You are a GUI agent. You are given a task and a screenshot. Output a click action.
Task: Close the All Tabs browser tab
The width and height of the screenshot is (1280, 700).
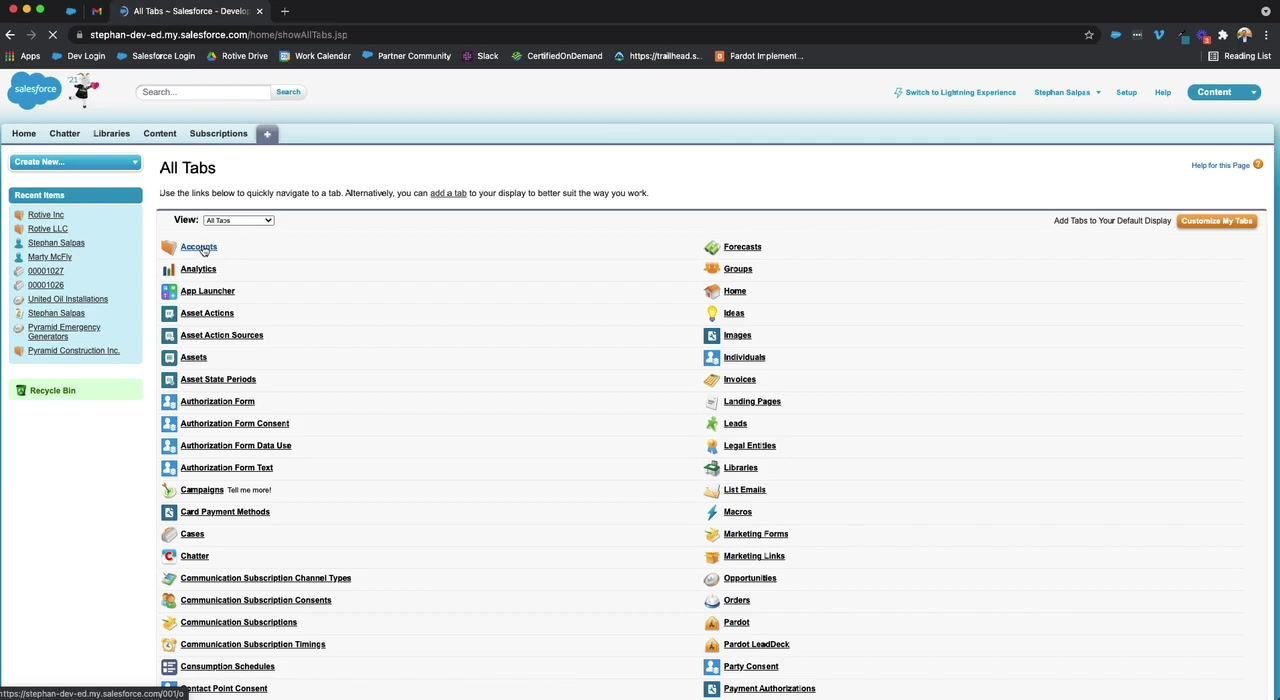tap(259, 11)
